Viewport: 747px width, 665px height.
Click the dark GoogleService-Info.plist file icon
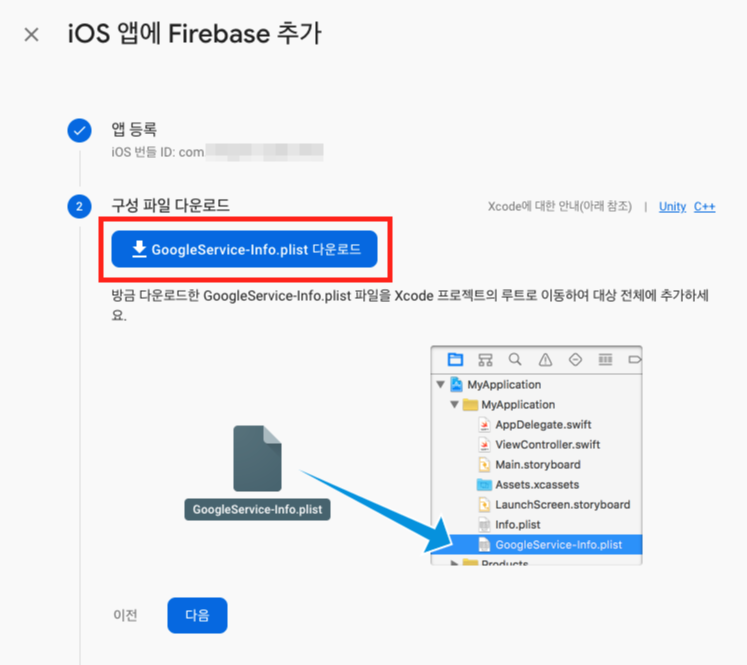[x=257, y=458]
